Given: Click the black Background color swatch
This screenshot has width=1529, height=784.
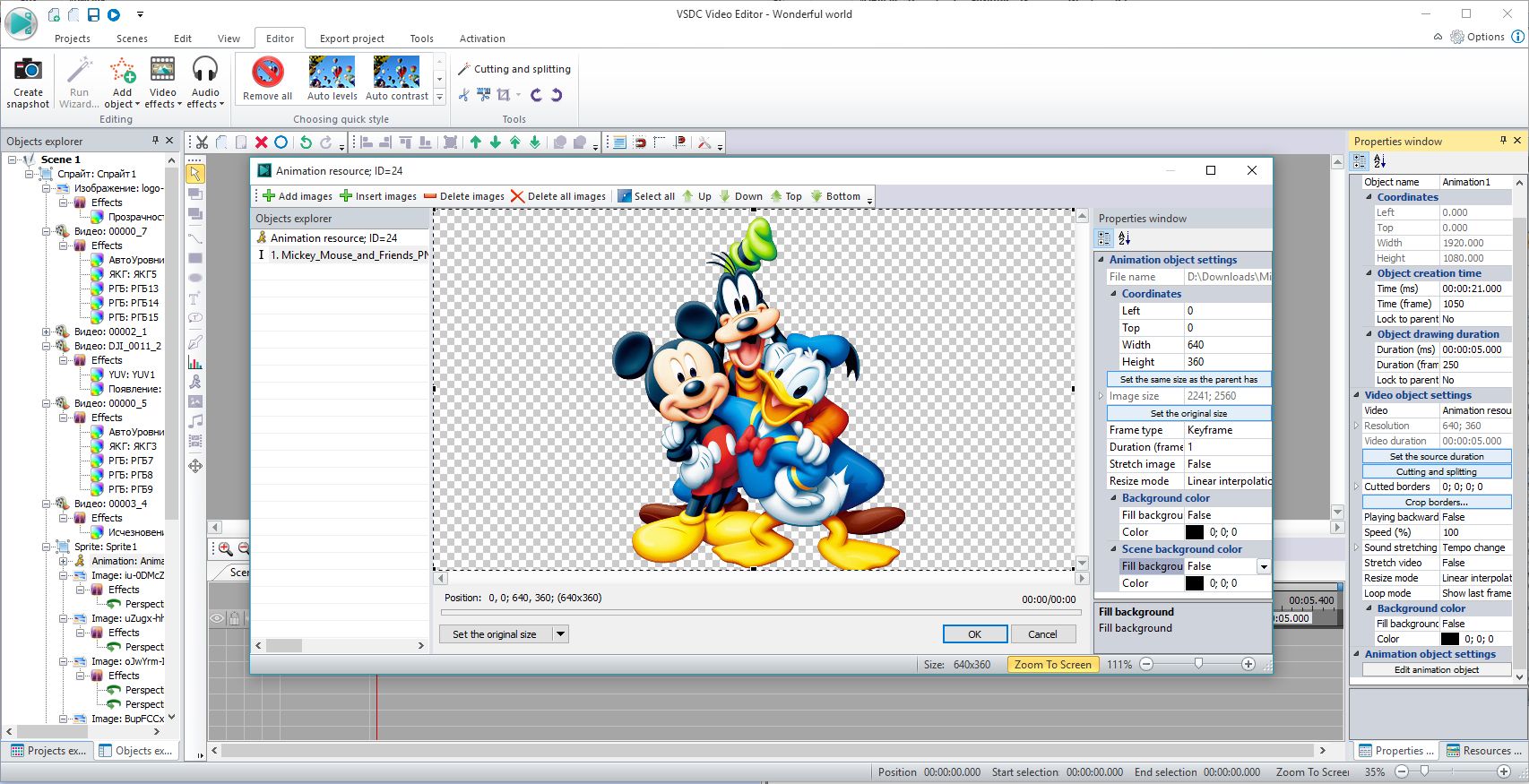Looking at the screenshot, I should 1194,532.
